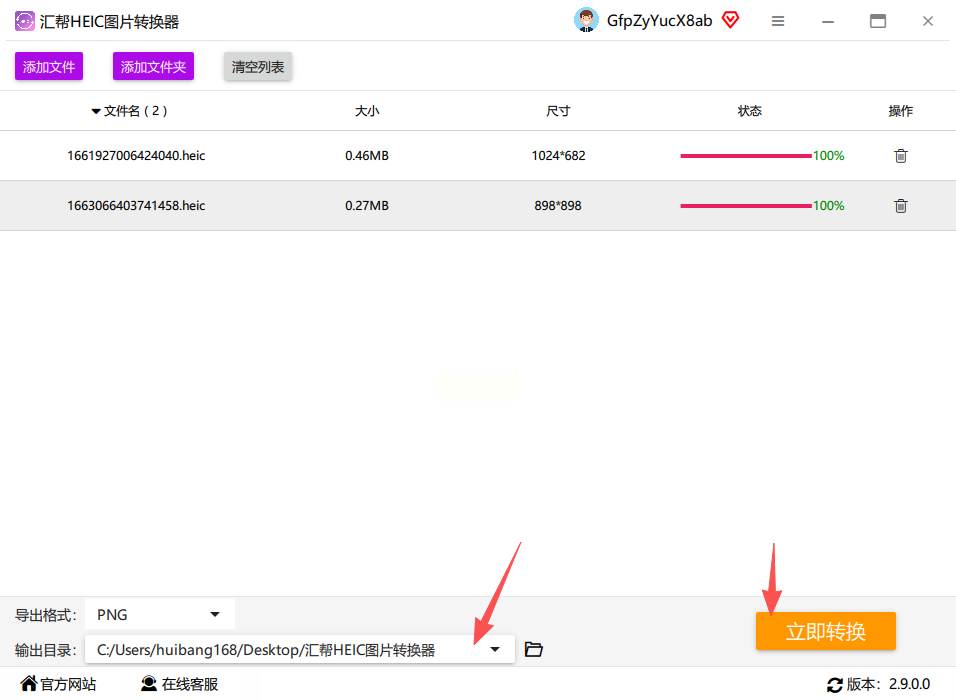This screenshot has height=700, width=956.
Task: Remove 1663066403741458.heic using its trash icon
Action: (x=901, y=206)
